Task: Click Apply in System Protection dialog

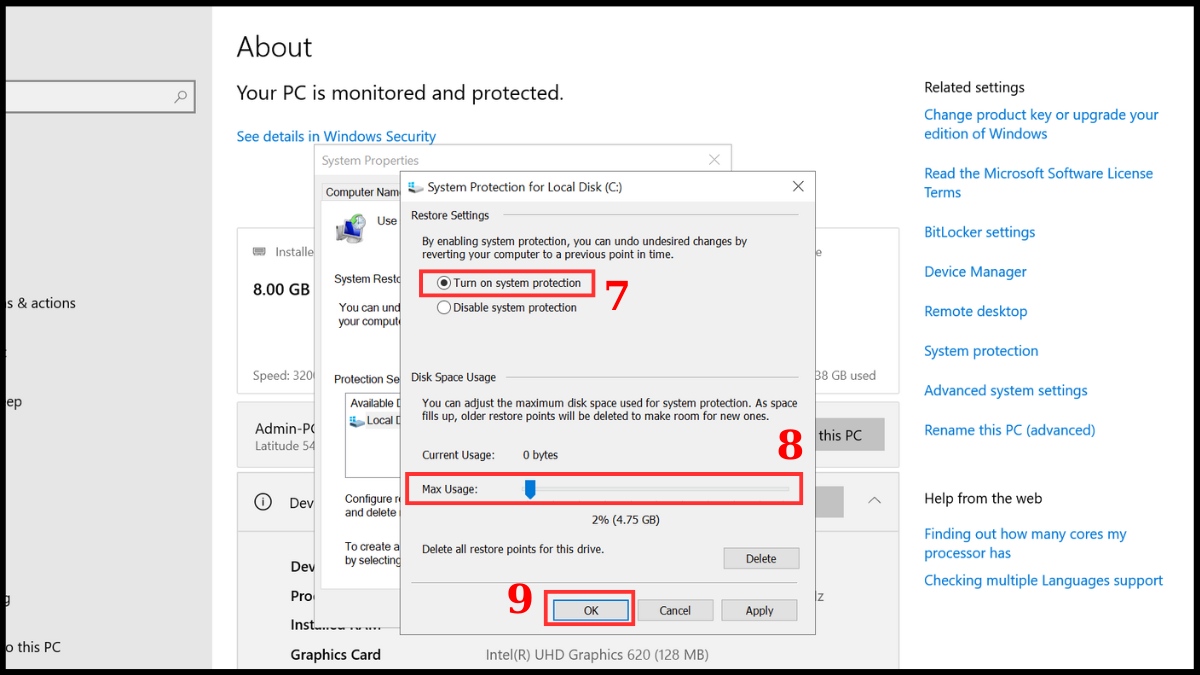Action: [x=759, y=610]
